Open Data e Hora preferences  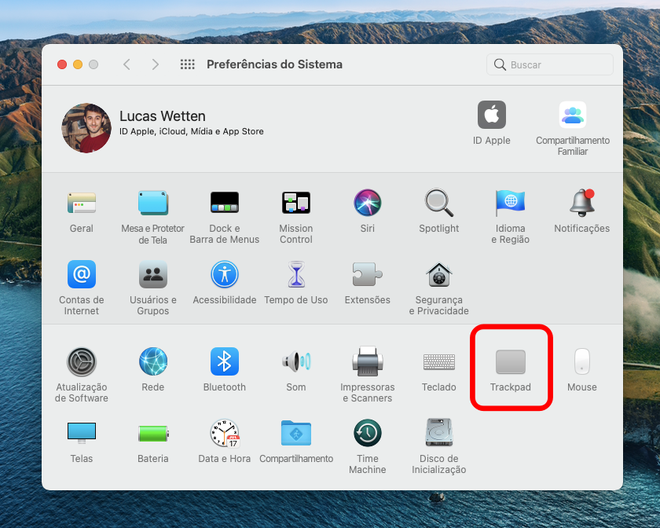[x=224, y=433]
